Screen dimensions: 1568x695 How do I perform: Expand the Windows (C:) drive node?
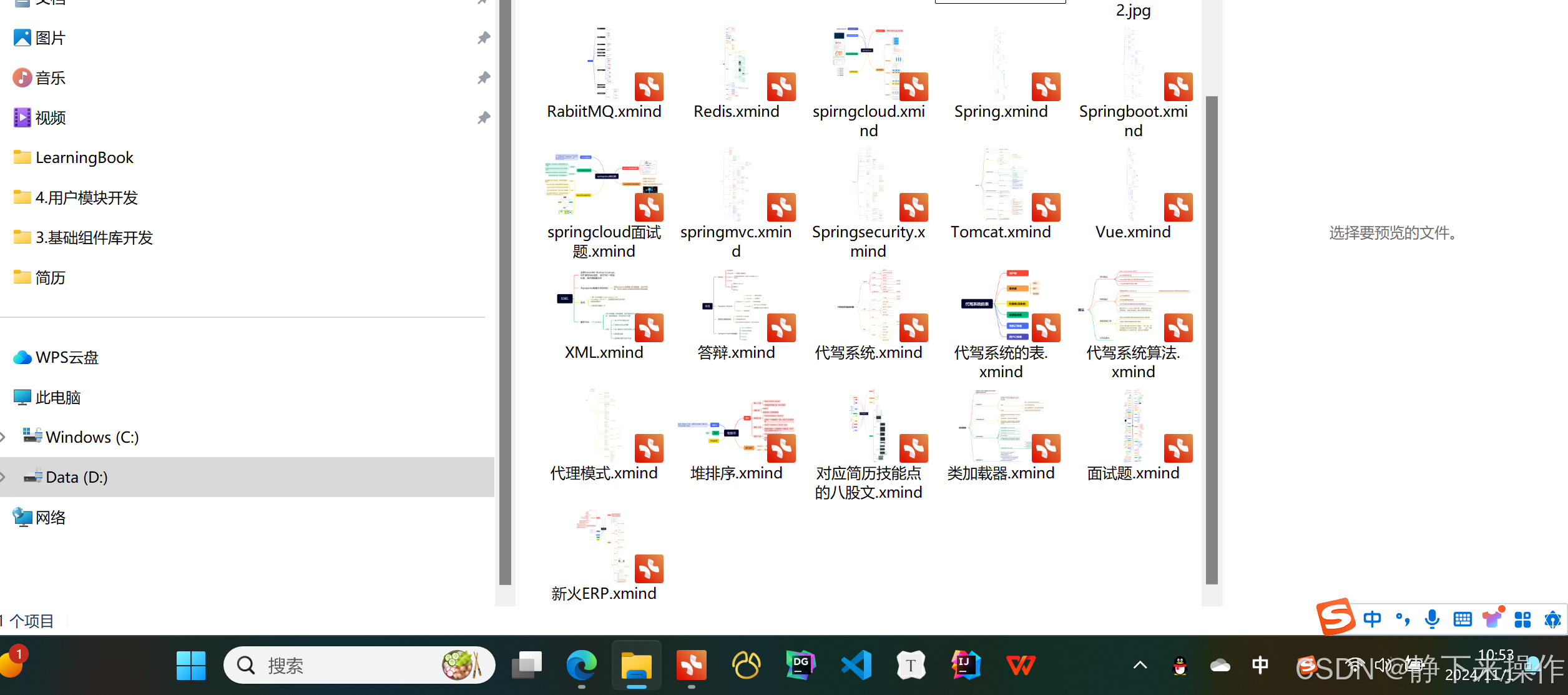(x=4, y=437)
